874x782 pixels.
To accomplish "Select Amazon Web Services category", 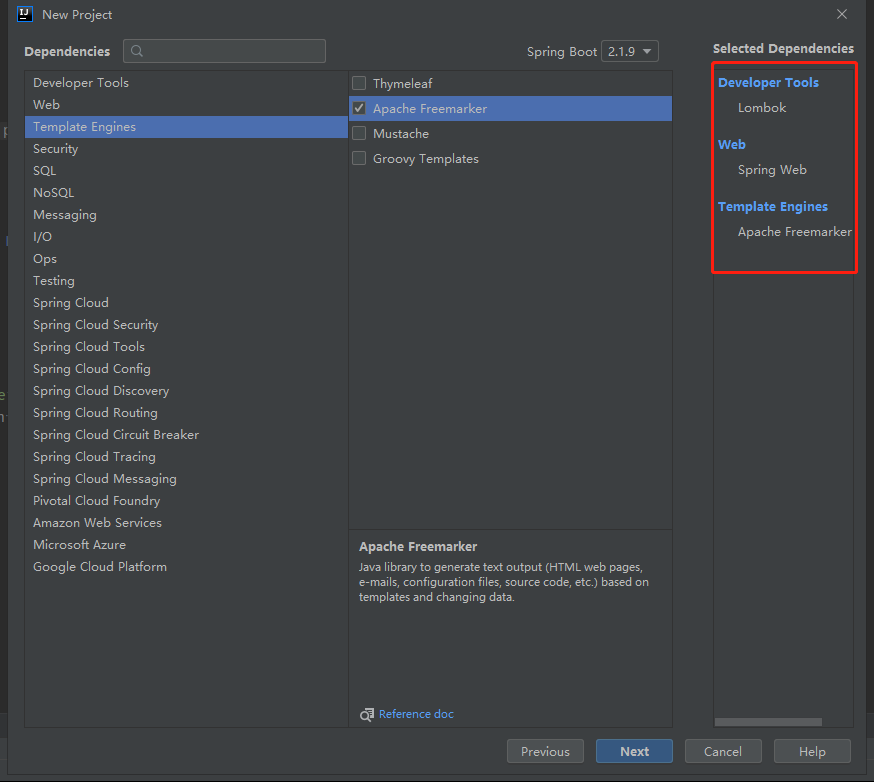I will [186, 523].
